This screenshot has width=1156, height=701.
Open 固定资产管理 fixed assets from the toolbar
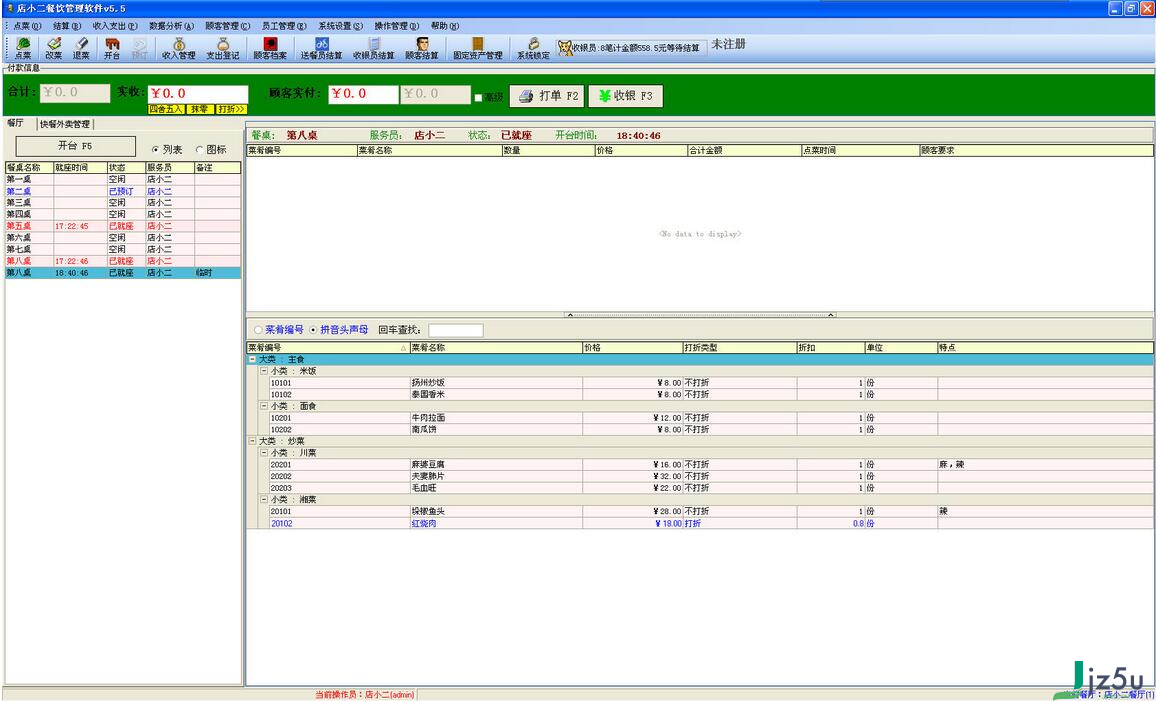(x=478, y=49)
